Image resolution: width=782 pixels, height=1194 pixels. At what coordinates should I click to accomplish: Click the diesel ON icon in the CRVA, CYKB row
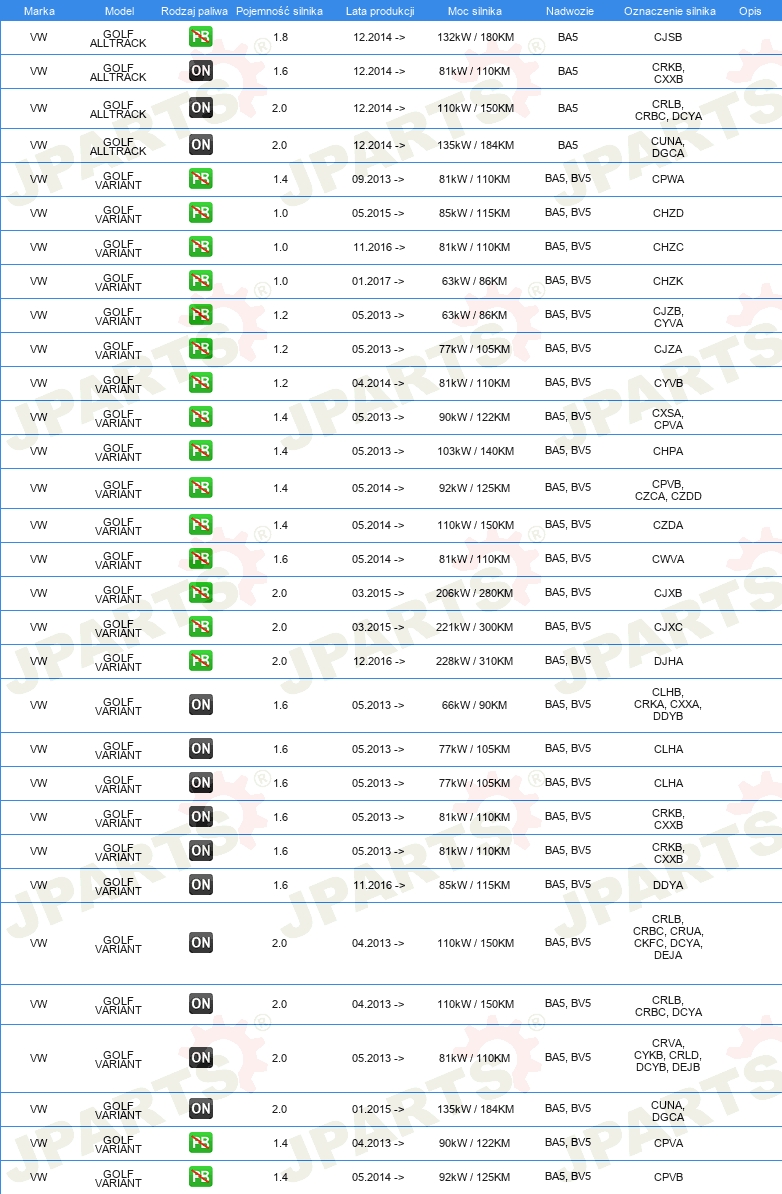[x=201, y=1057]
